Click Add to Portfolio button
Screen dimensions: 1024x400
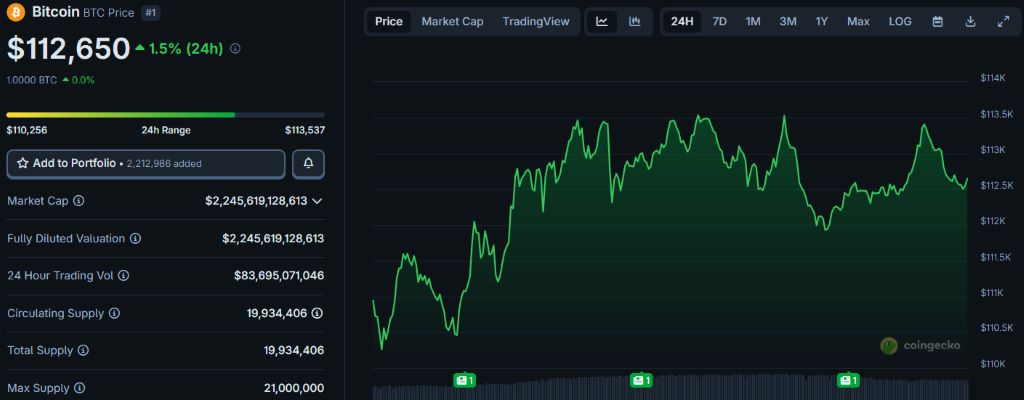click(146, 163)
